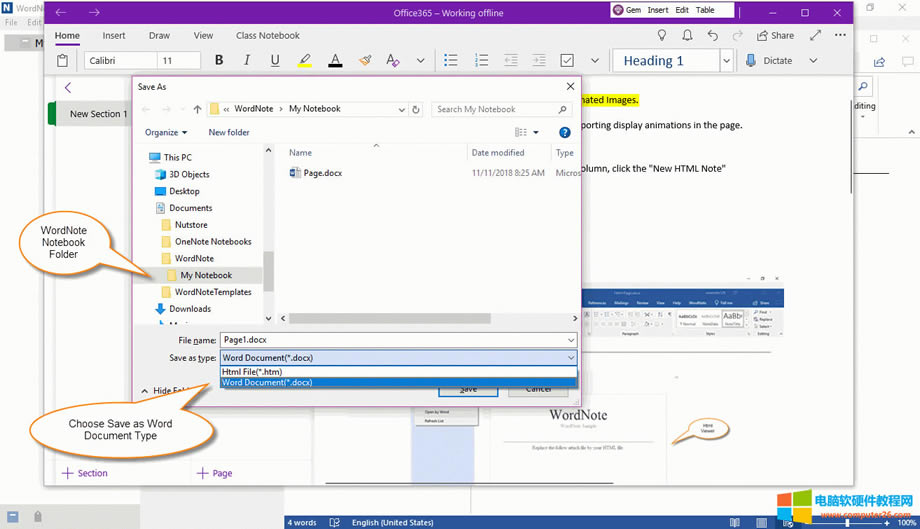Switch to the Insert ribbon tab
Screen dimensions: 920x529
[114, 36]
